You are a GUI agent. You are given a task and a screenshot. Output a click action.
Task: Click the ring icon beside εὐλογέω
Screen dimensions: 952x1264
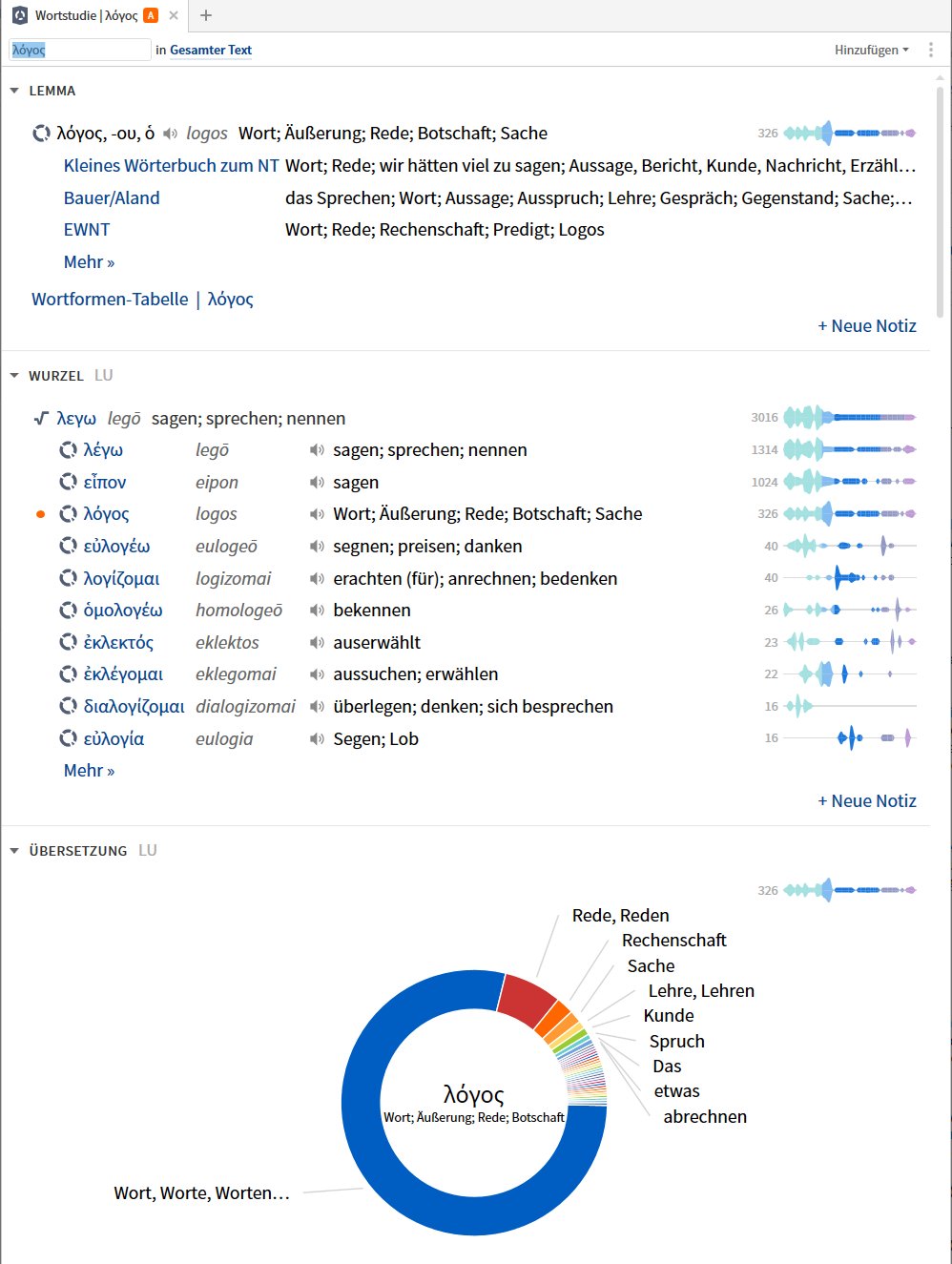(68, 547)
